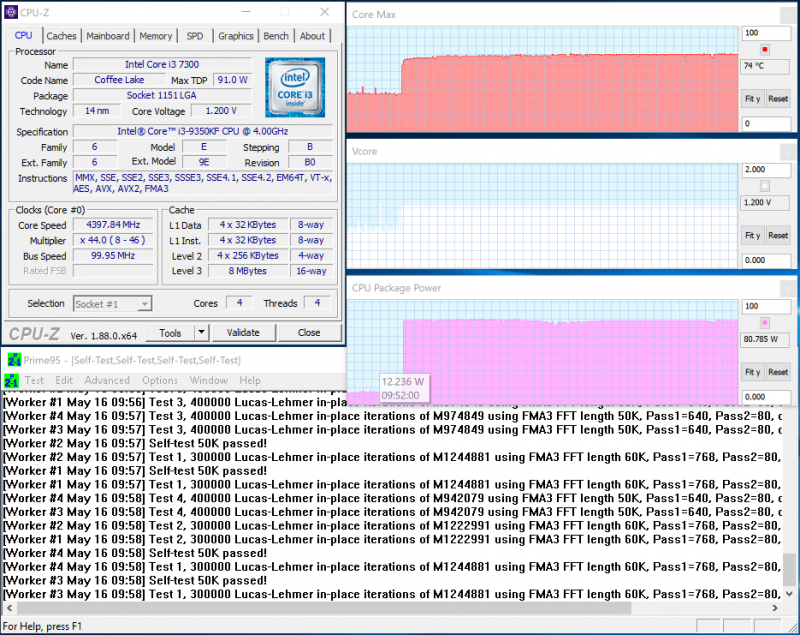Click the Package value Socket 1151 LGA
800x635 pixels.
point(162,95)
